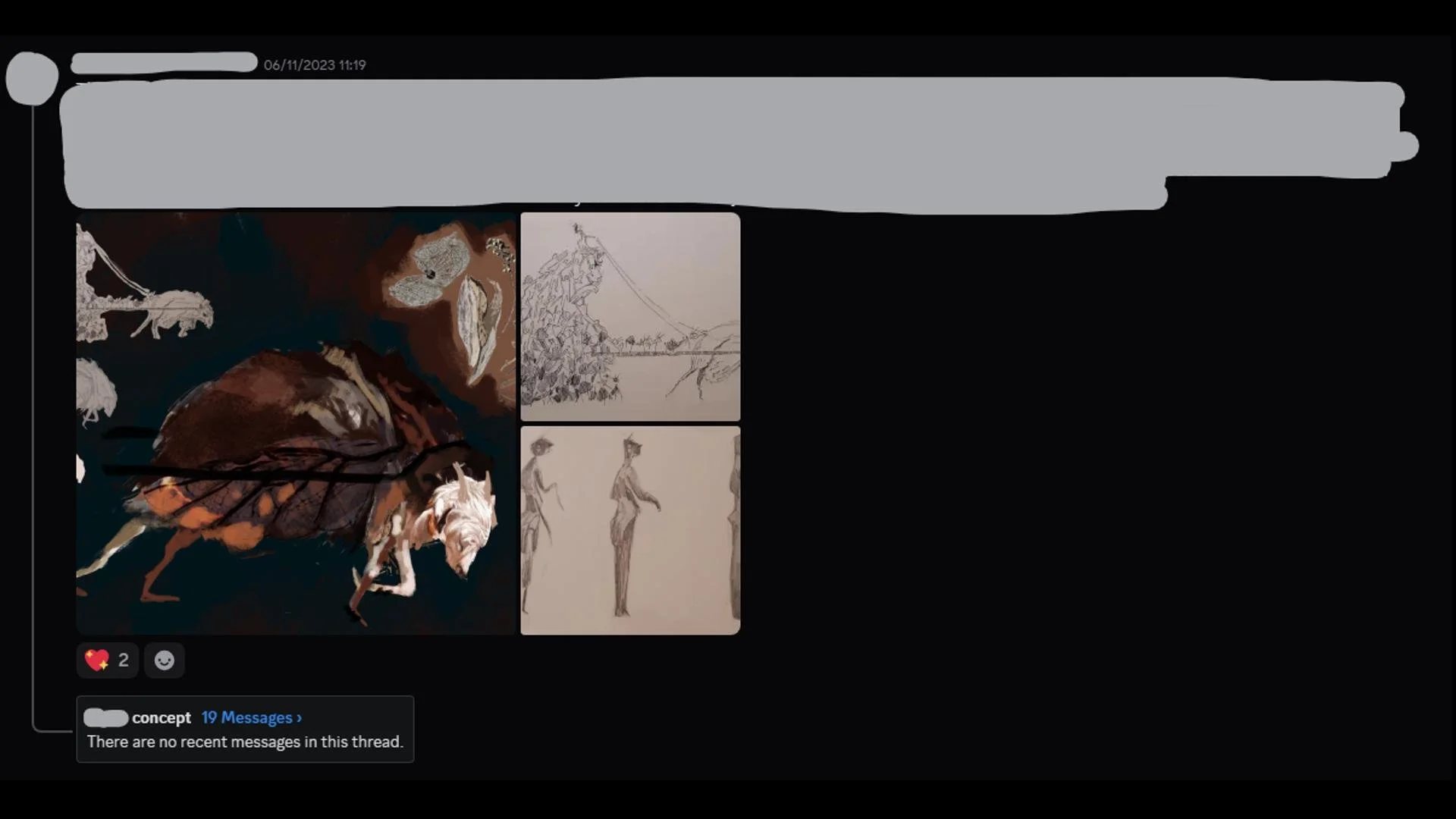The width and height of the screenshot is (1456, 819).
Task: Toggle the sparkling heart reaction
Action: (97, 661)
